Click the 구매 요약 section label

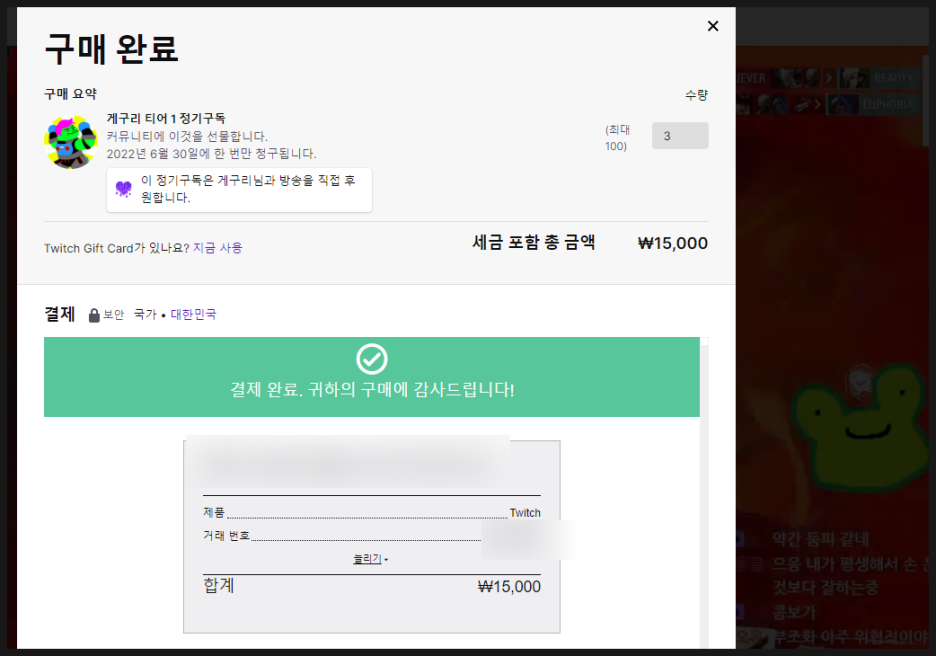(x=70, y=94)
